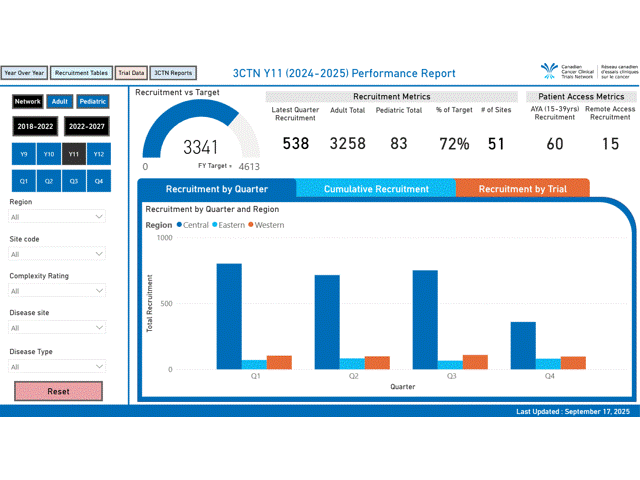Viewport: 640px width, 480px height.
Task: Click the Central legend marker
Action: click(x=180, y=225)
